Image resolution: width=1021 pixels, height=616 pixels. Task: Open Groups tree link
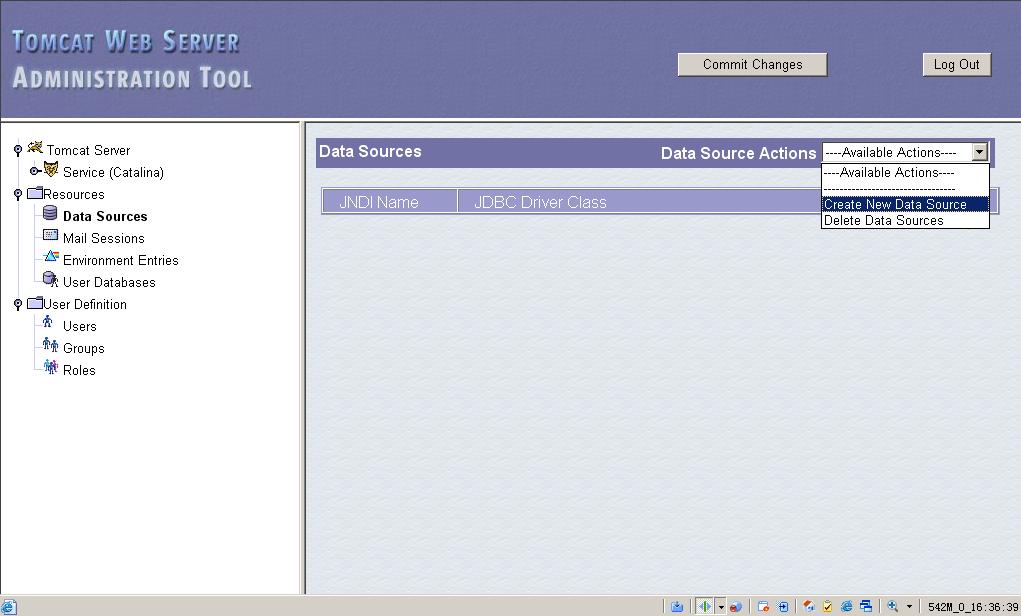click(83, 348)
